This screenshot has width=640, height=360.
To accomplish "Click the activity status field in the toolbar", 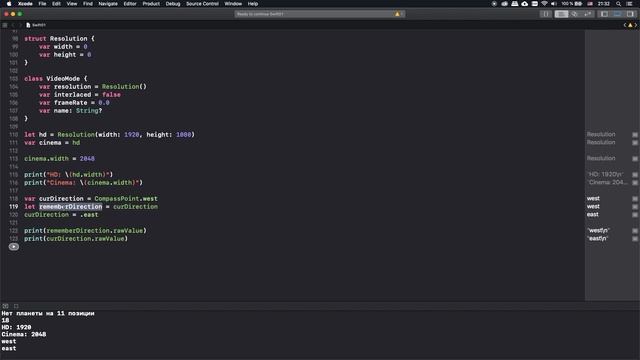I will [320, 14].
